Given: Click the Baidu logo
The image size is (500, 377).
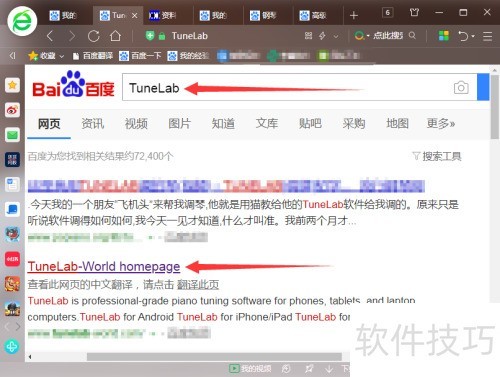Looking at the screenshot, I should (x=73, y=85).
